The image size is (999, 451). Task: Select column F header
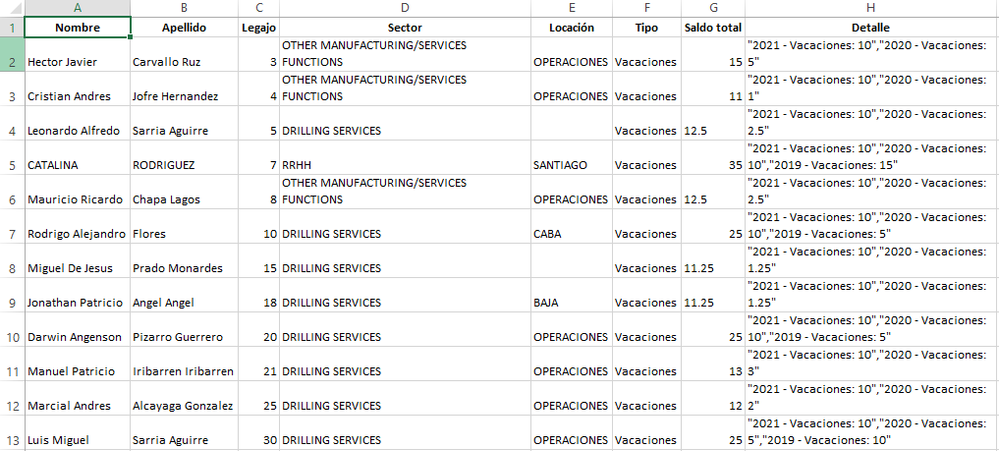click(x=647, y=8)
